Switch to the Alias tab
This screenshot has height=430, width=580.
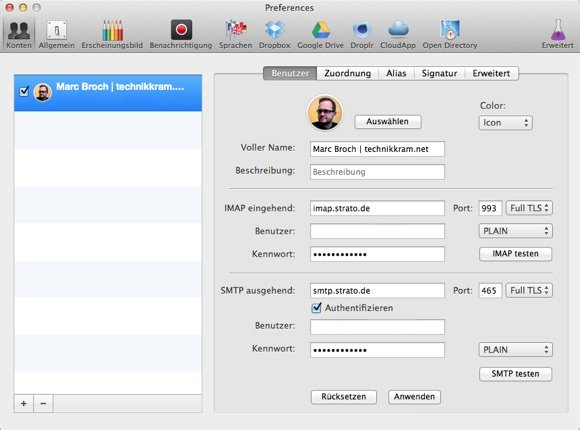[x=396, y=73]
